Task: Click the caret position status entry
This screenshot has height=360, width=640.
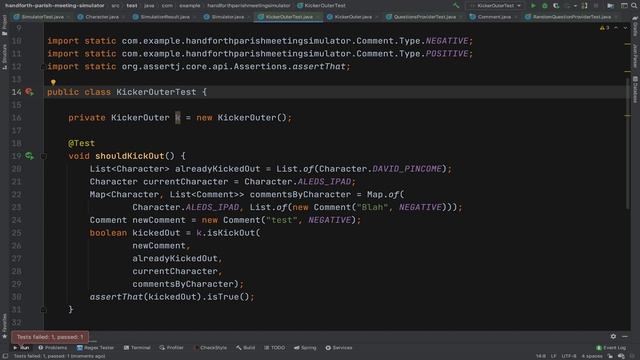Action: pyautogui.click(x=540, y=356)
